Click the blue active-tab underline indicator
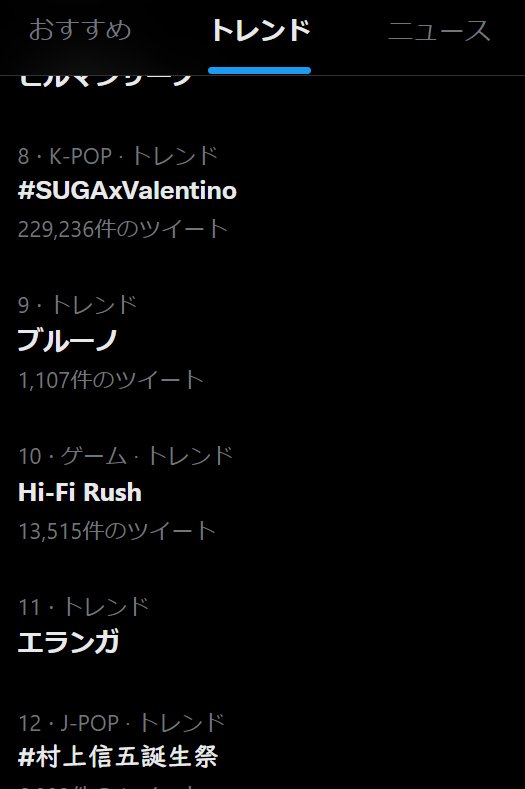The width and height of the screenshot is (525, 789). pyautogui.click(x=259, y=70)
